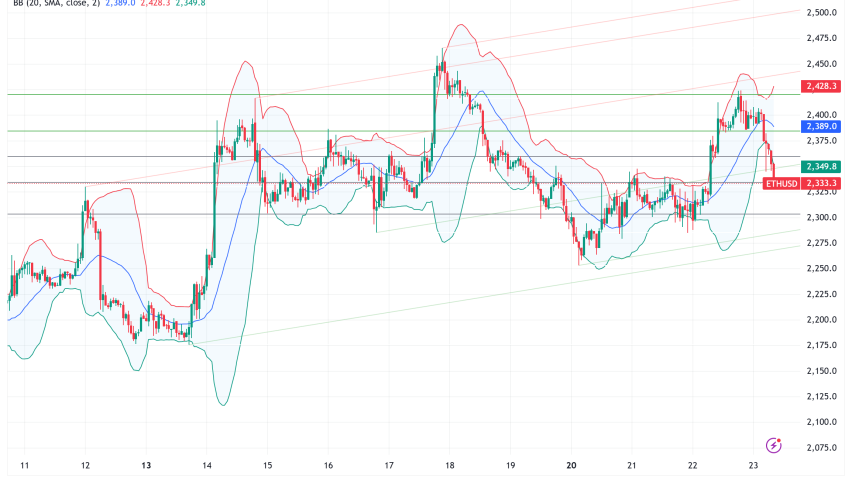852x485 pixels.
Task: Click date 11 on the time axis
Action: (x=25, y=466)
